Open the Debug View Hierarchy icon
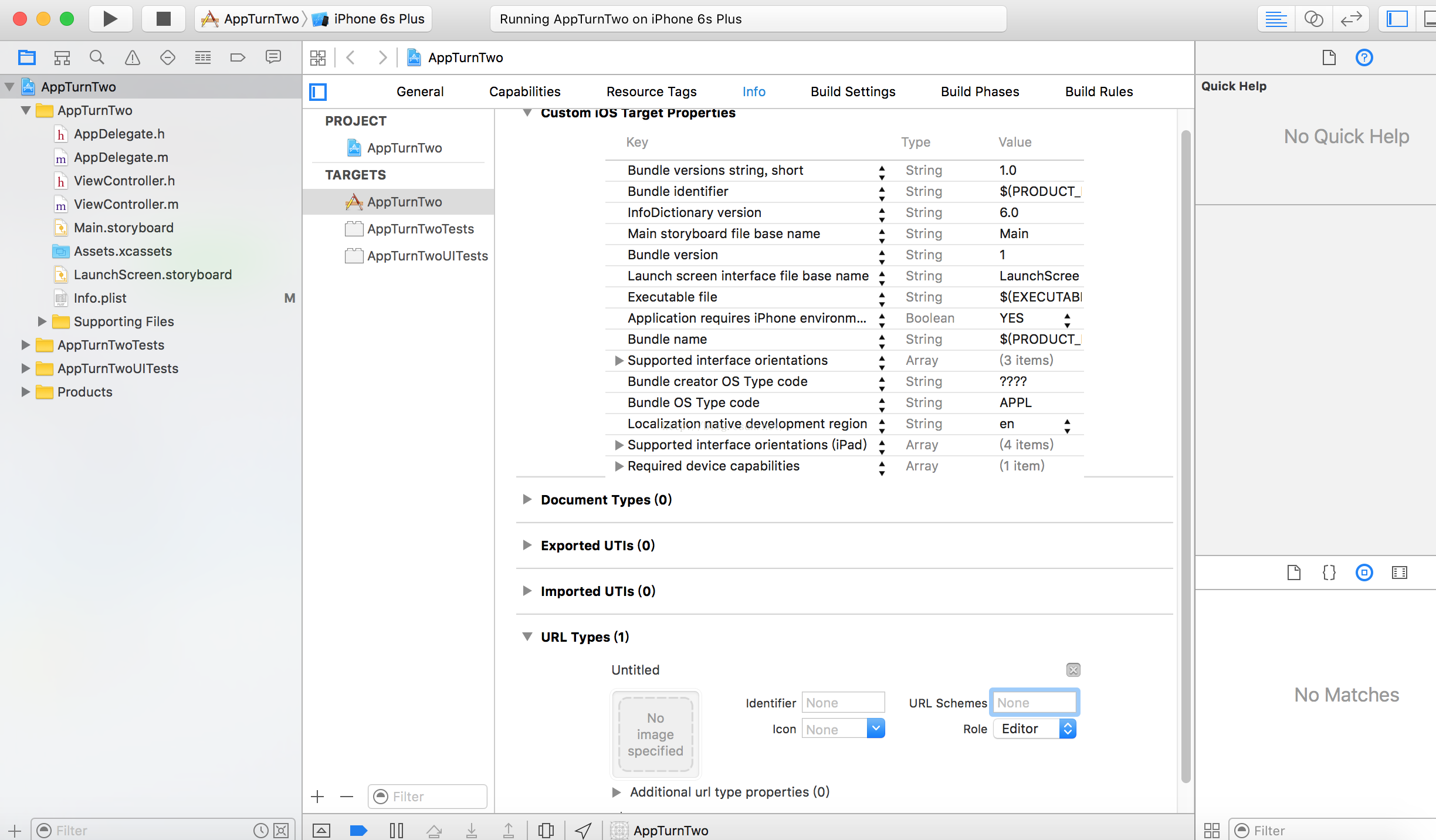This screenshot has width=1436, height=840. [x=546, y=830]
